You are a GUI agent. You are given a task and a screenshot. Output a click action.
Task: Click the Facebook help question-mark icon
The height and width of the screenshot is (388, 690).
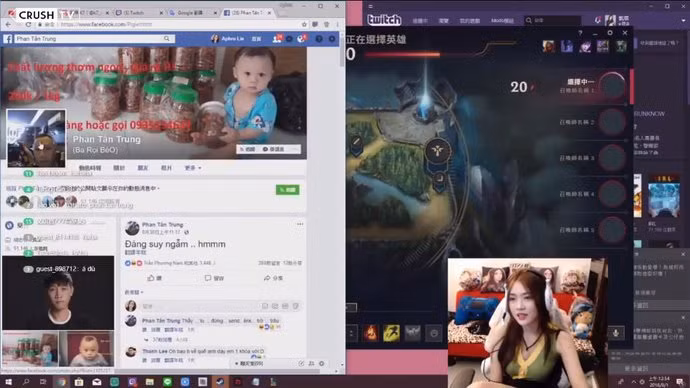click(x=319, y=39)
